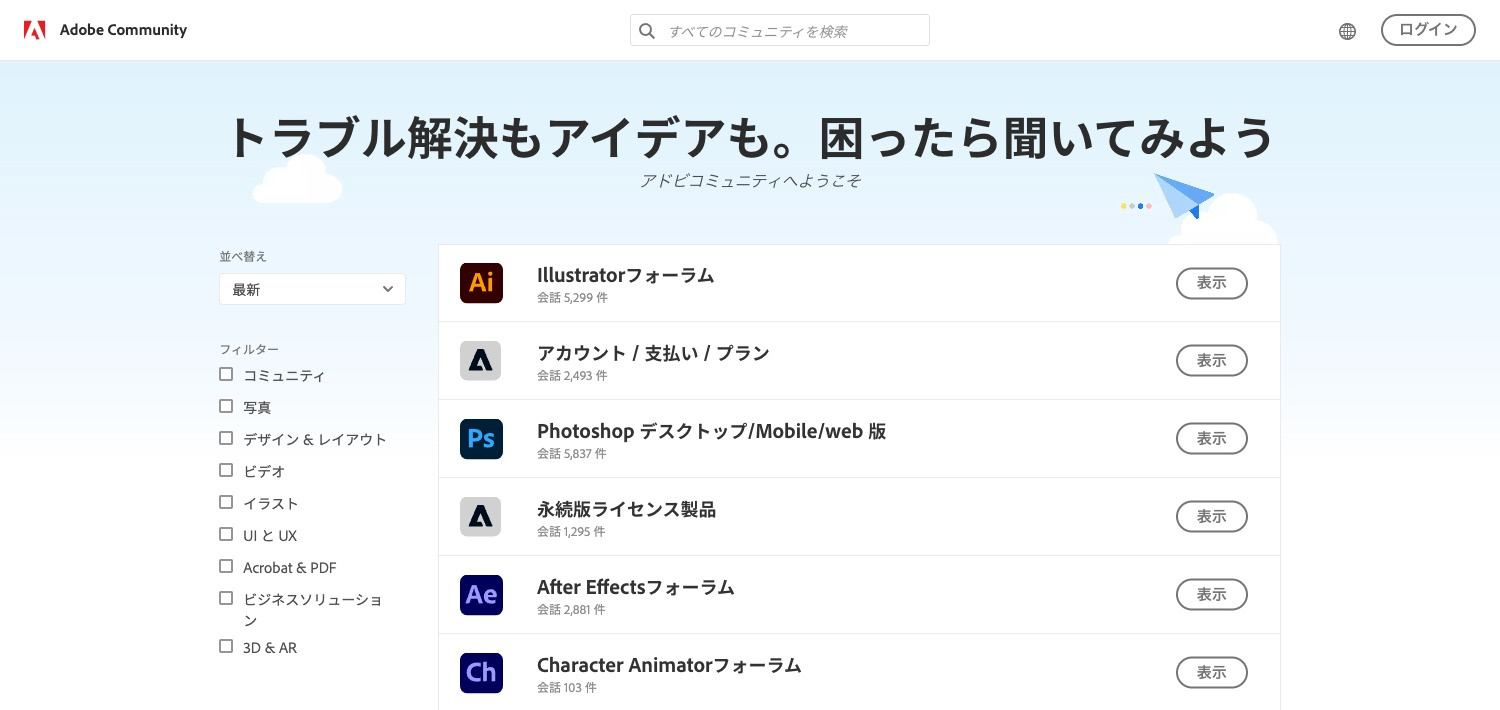Check the Acrobat & PDF filter
1500x710 pixels.
tap(226, 566)
